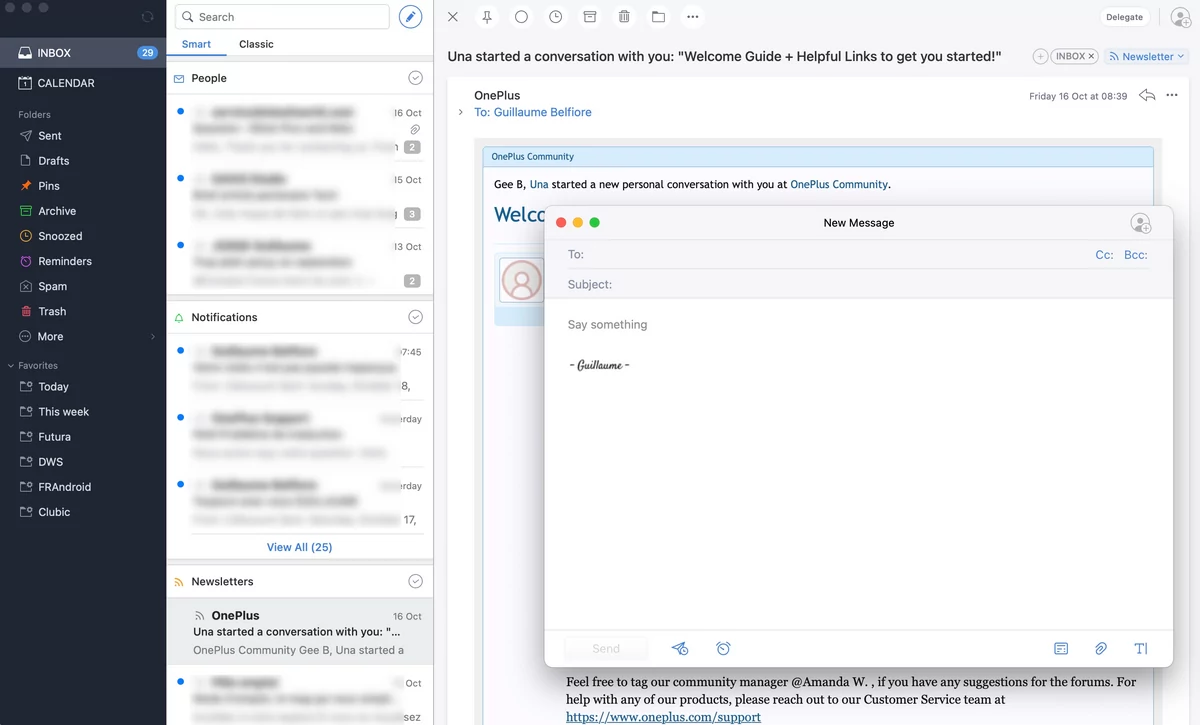The height and width of the screenshot is (725, 1200).
Task: Open the INBOX item in the sidebar
Action: pos(83,53)
